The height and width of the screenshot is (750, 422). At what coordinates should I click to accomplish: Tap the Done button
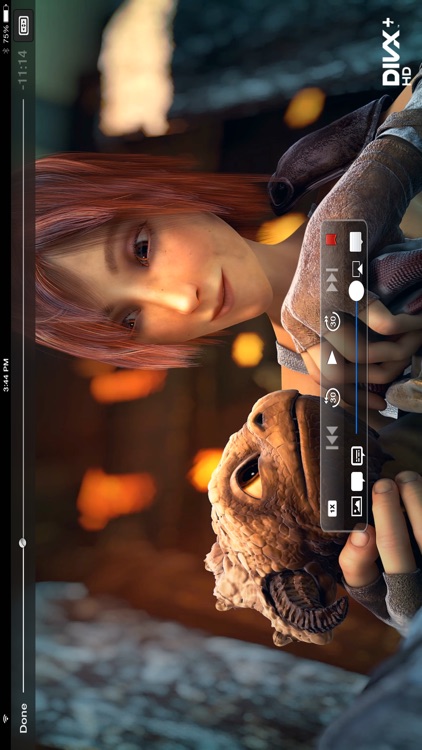[23, 718]
